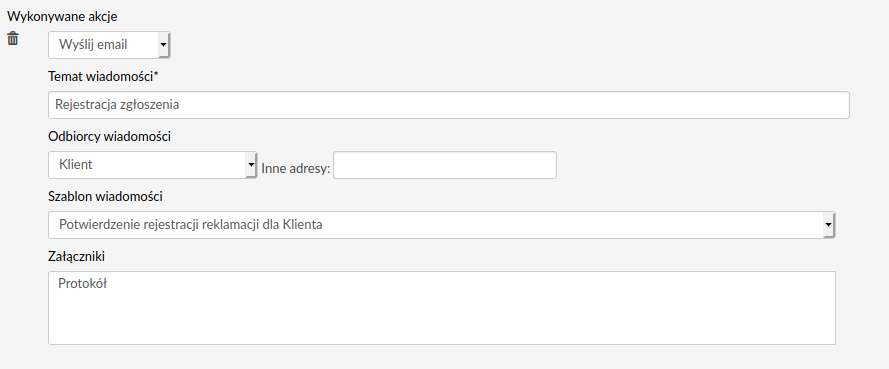Focus the Inne adresy address field
Screen dimensions: 889x369
click(445, 165)
